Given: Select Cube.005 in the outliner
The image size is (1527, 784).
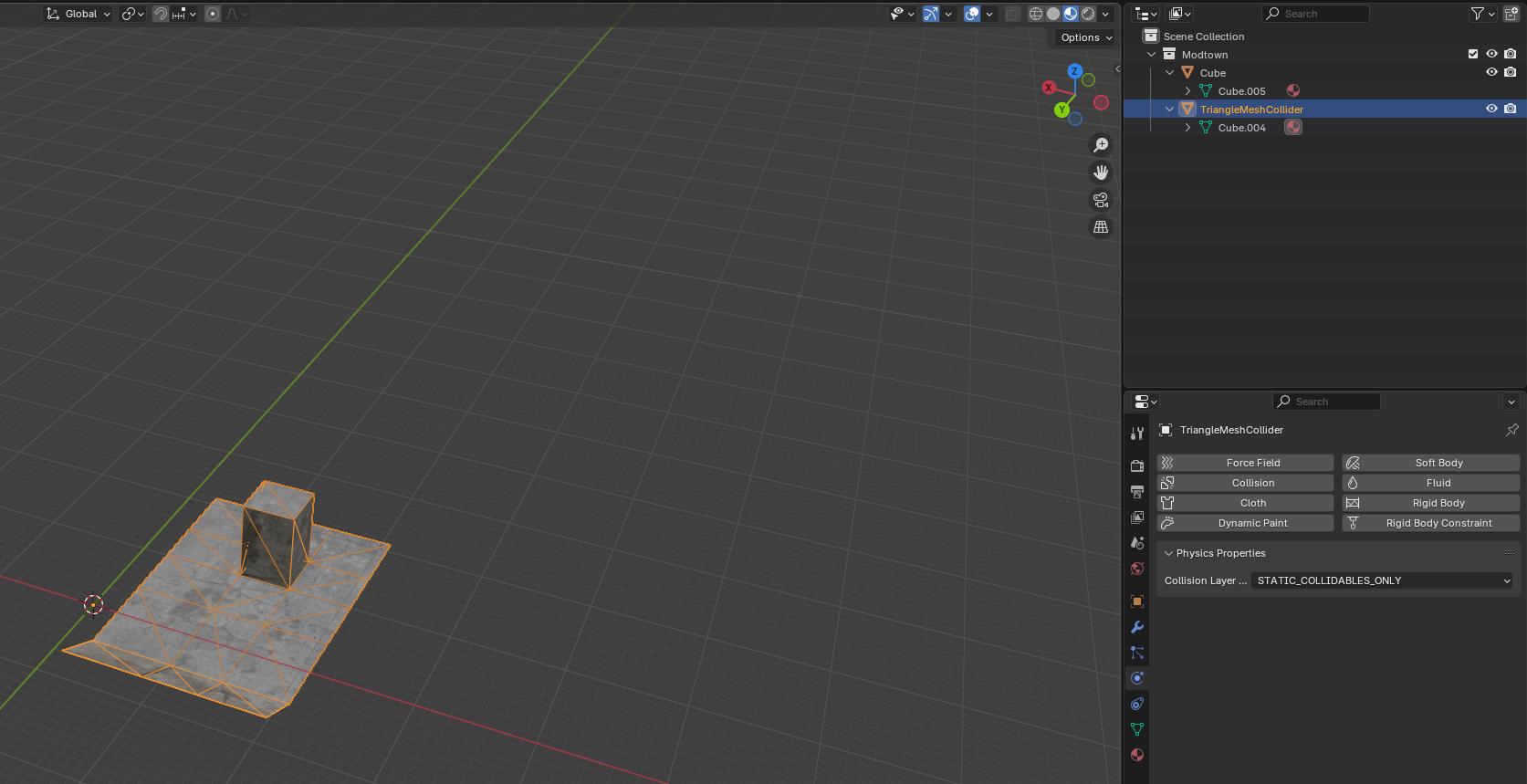Looking at the screenshot, I should (x=1241, y=91).
